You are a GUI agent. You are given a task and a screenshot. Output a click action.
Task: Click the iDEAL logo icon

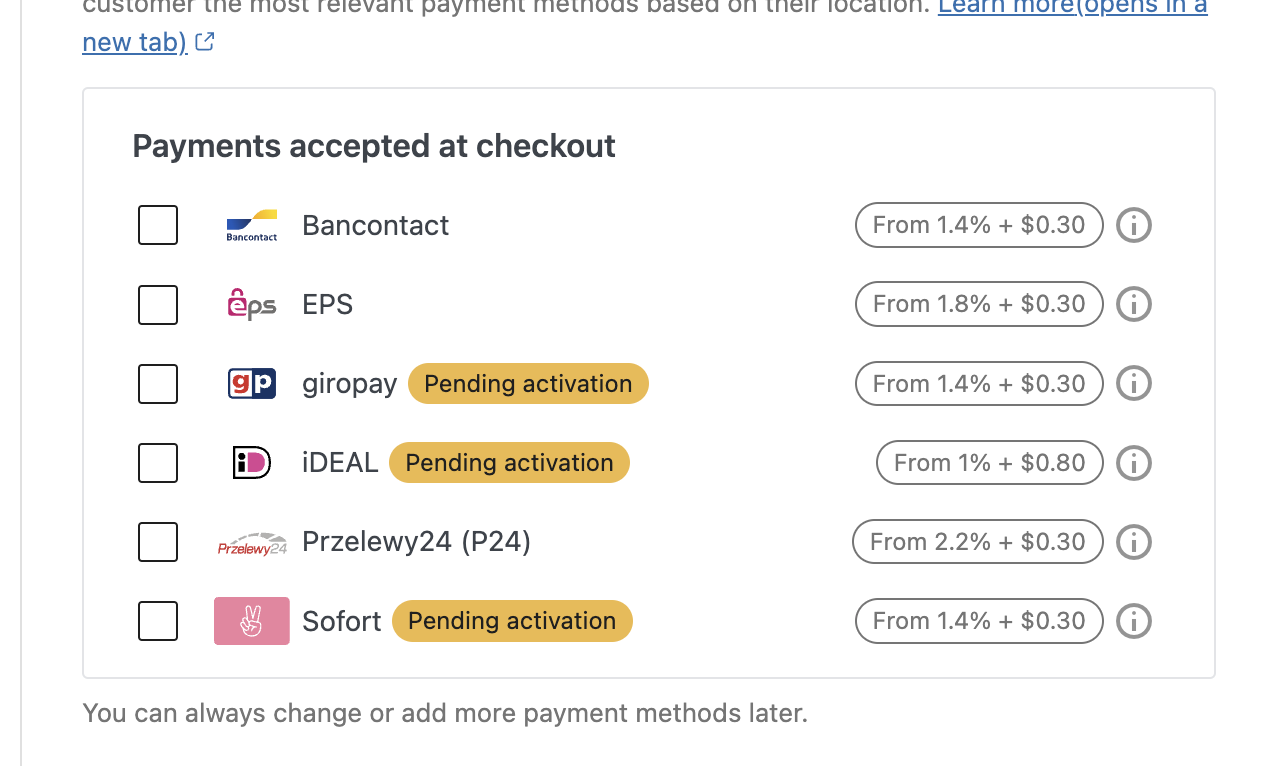tap(251, 462)
